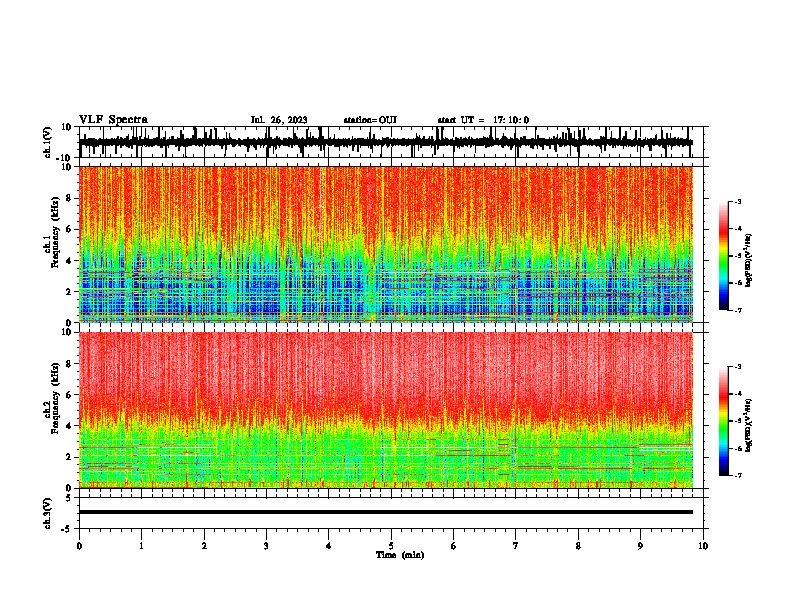Image resolution: width=792 pixels, height=612 pixels.
Task: Click the "Time (min)" x-axis label
Action: pos(400,555)
